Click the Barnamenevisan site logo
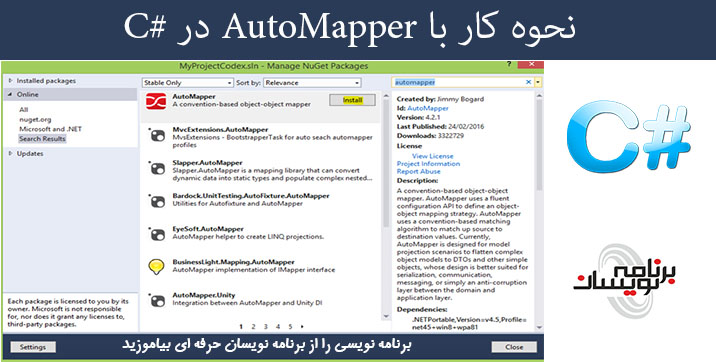This screenshot has width=716, height=362. 625,281
